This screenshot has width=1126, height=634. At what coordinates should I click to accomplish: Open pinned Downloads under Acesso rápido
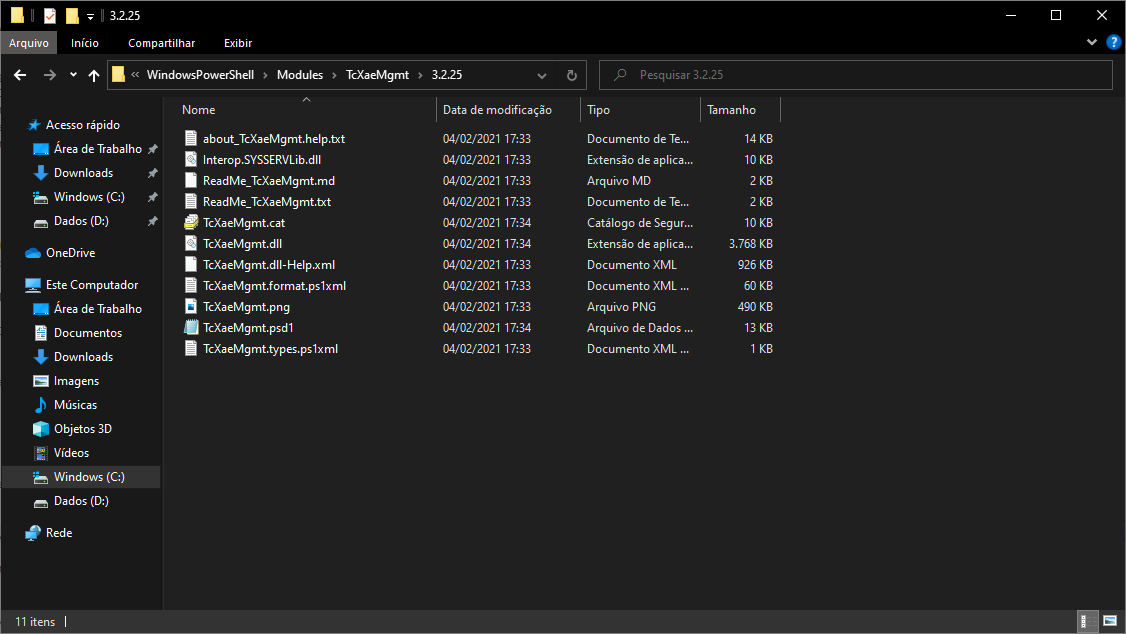[x=83, y=173]
